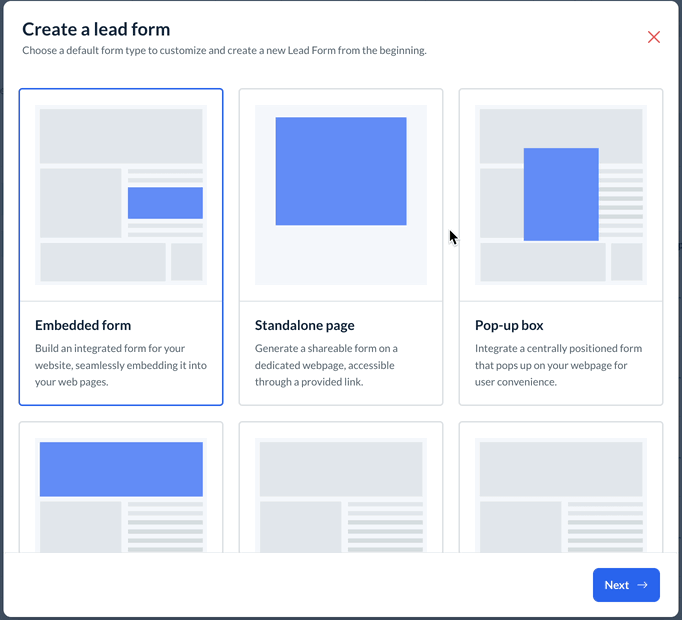Click the Pop-up box description text
This screenshot has width=682, height=620.
(558, 365)
